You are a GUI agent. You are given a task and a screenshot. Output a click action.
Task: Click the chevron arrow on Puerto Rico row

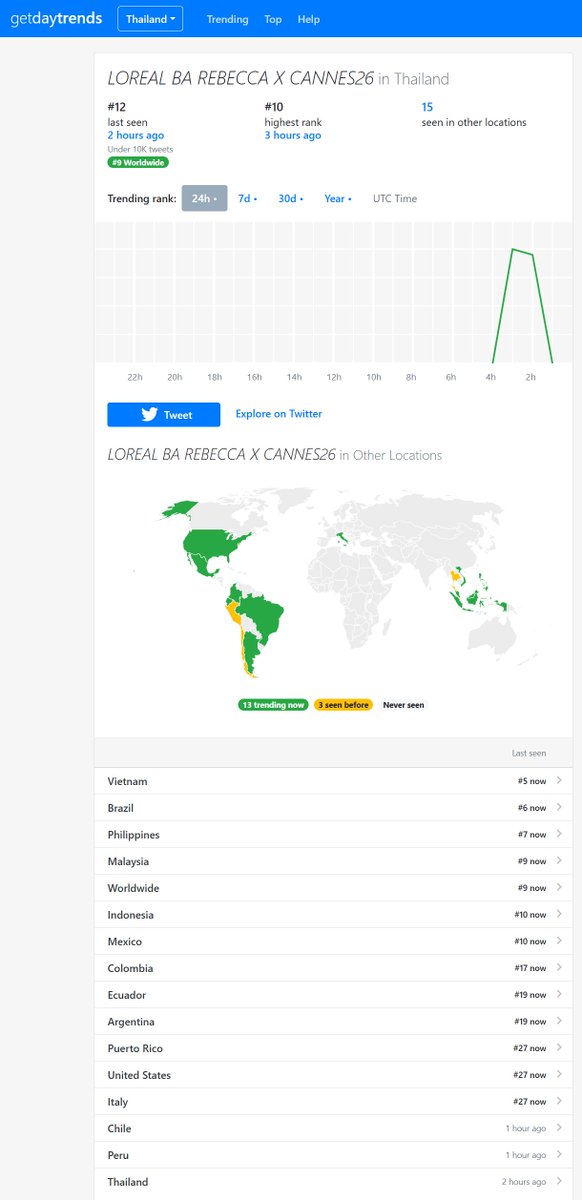pyautogui.click(x=559, y=1049)
